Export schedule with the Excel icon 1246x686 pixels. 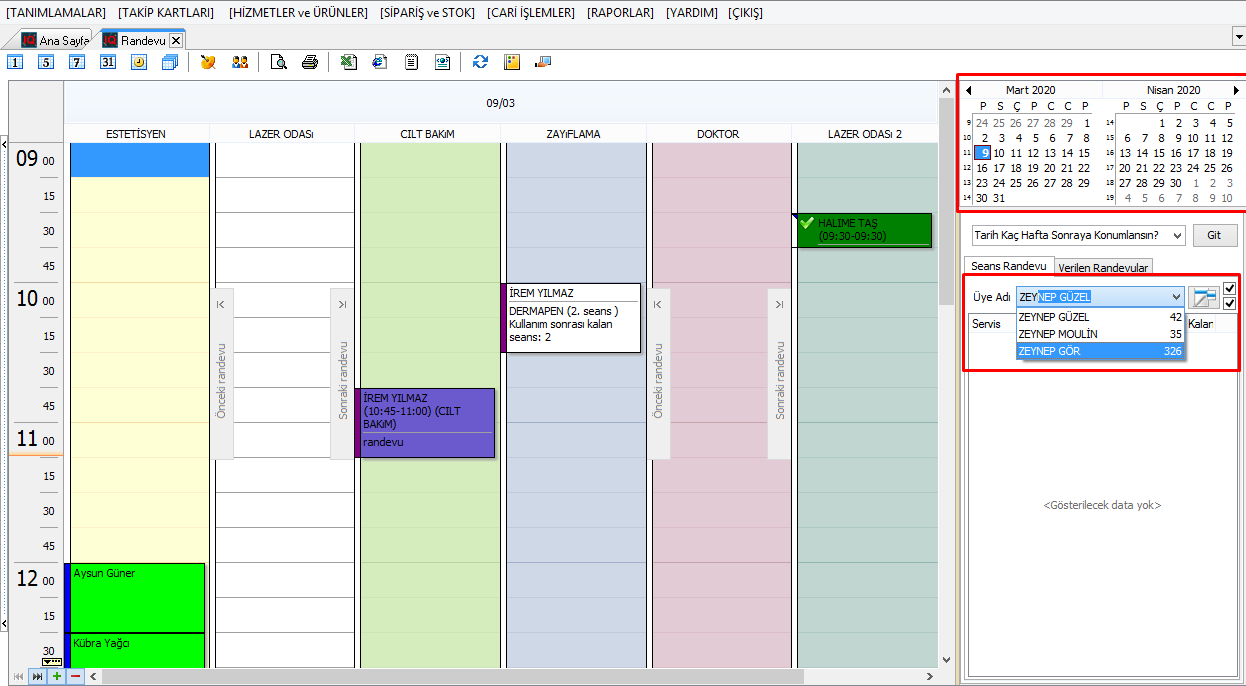[349, 62]
